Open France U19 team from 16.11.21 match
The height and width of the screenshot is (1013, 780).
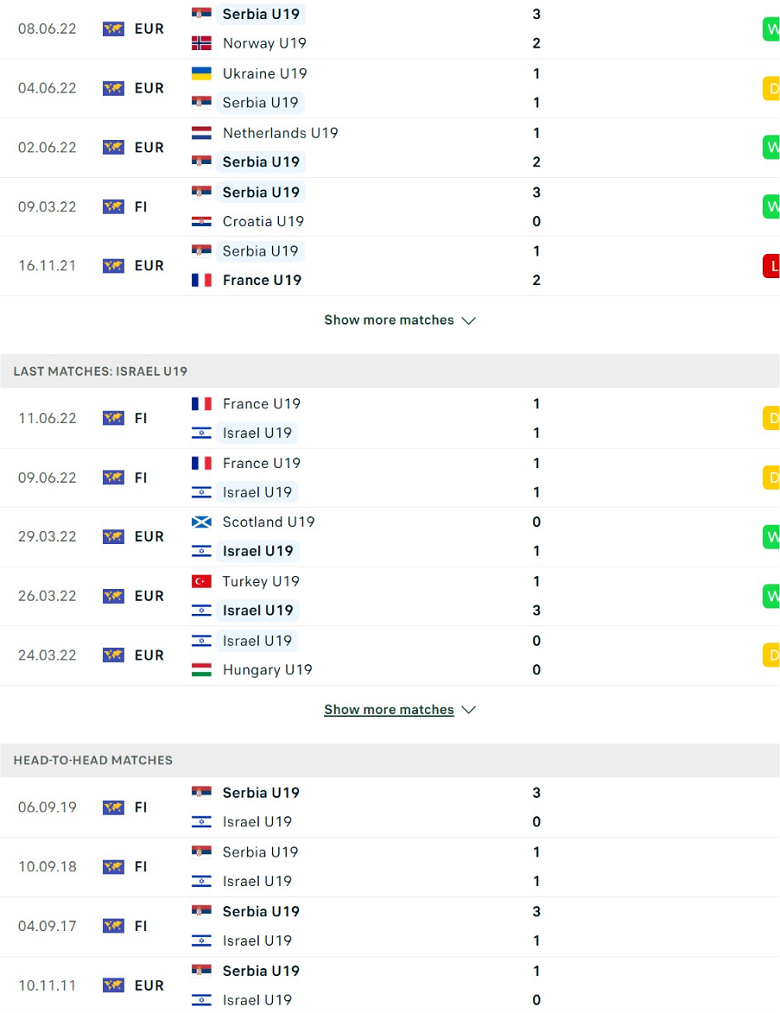[262, 280]
